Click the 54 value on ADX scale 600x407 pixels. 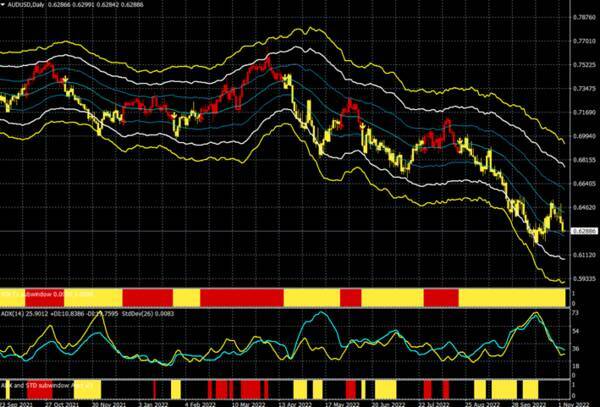click(x=575, y=330)
